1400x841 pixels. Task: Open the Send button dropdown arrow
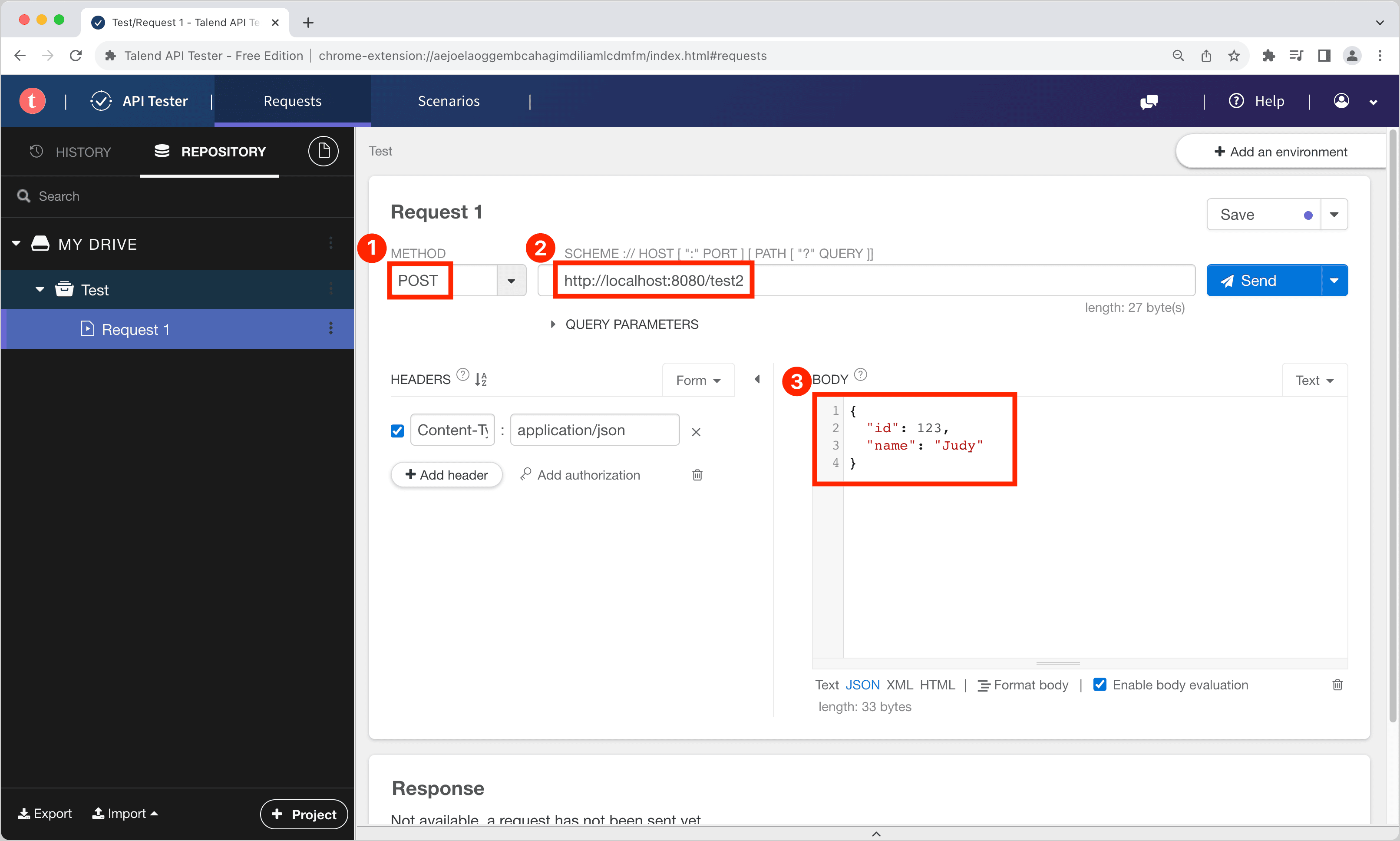pyautogui.click(x=1334, y=281)
